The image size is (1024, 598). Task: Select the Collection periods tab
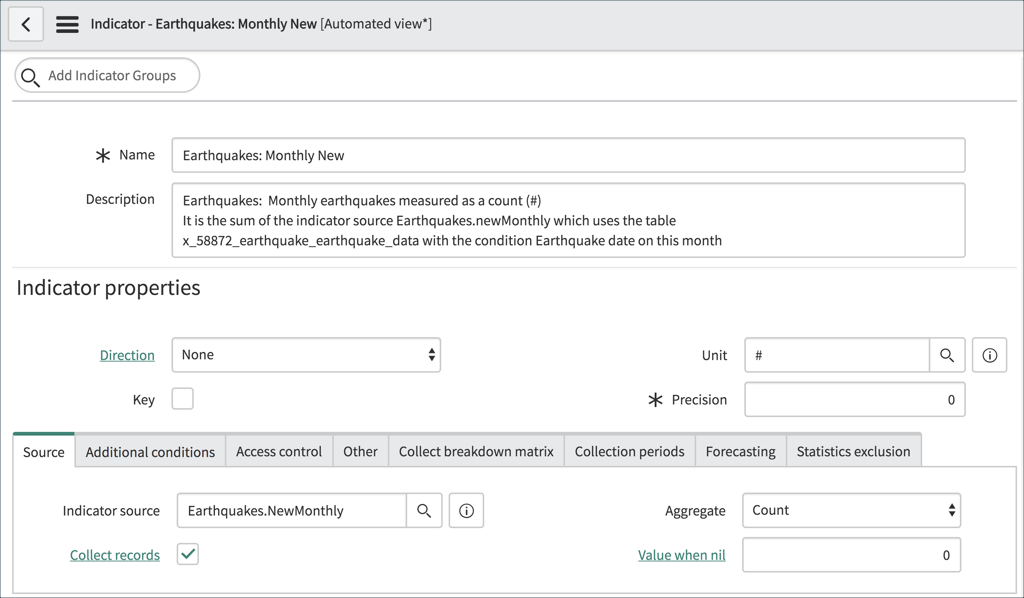[629, 451]
